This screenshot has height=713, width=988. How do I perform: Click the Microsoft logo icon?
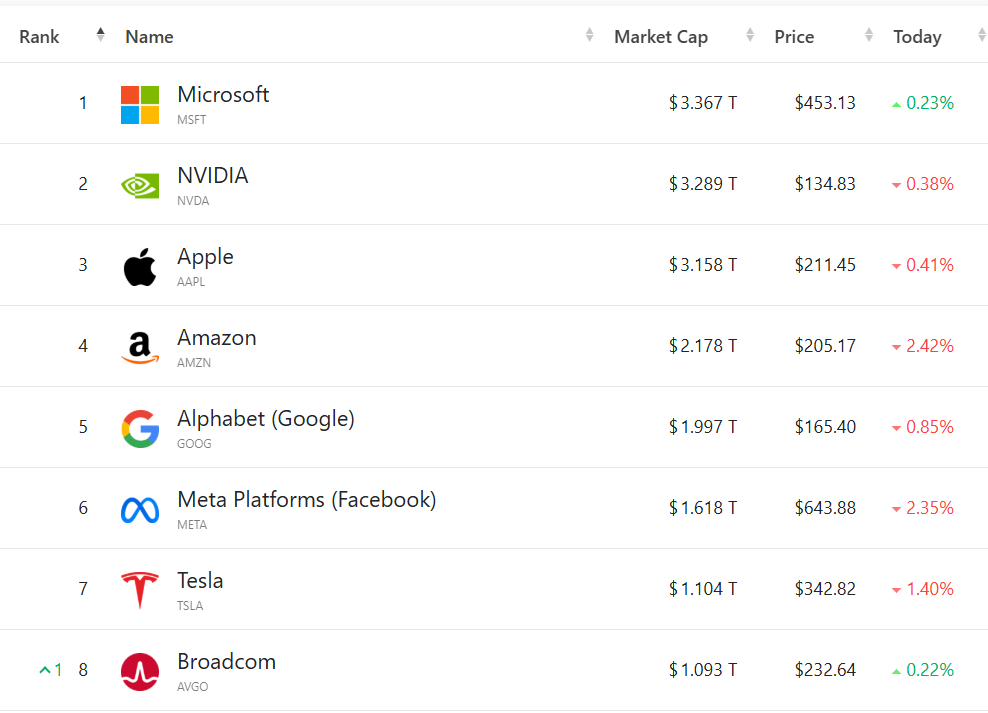(x=140, y=104)
